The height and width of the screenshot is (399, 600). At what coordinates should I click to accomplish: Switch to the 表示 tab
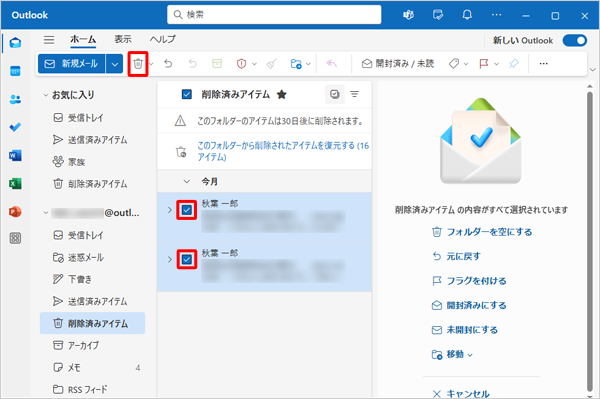click(123, 39)
